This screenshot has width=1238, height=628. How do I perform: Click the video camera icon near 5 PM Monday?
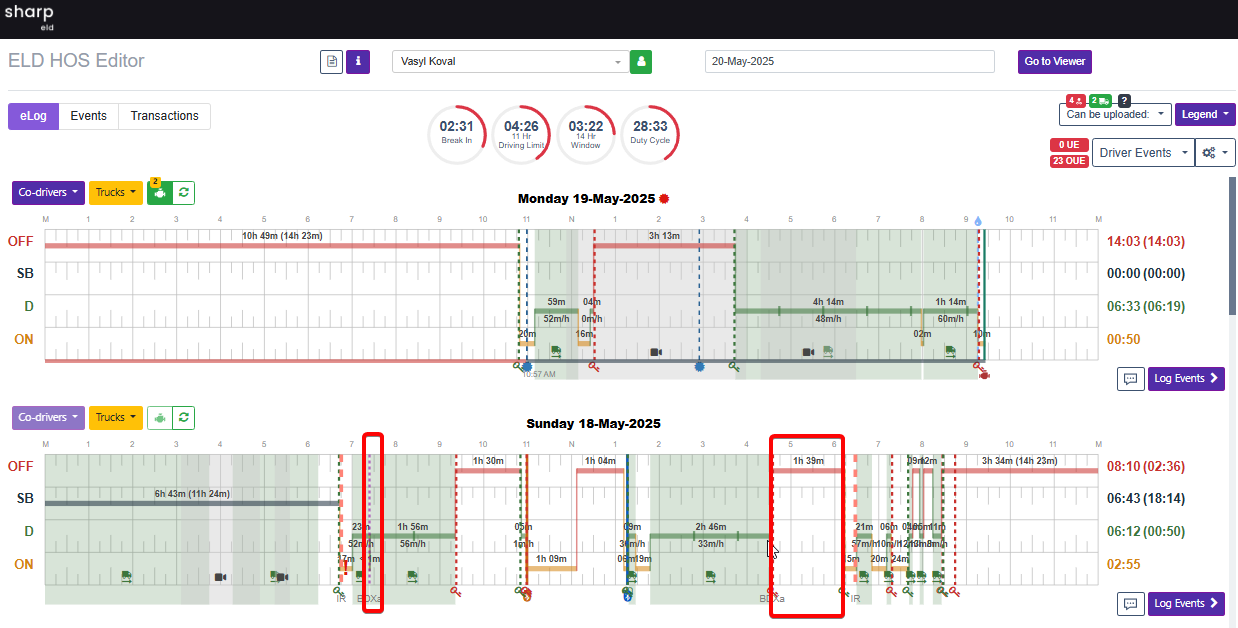pos(808,352)
